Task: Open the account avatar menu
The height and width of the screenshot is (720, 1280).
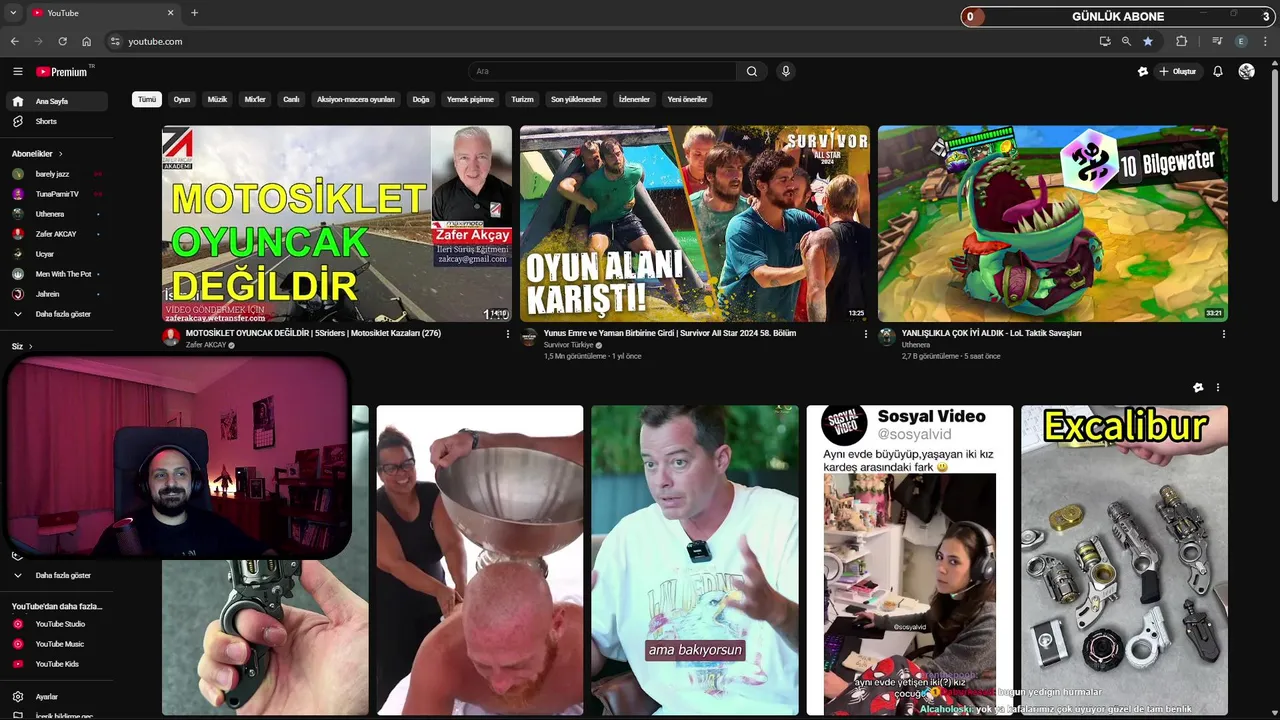Action: click(1246, 71)
